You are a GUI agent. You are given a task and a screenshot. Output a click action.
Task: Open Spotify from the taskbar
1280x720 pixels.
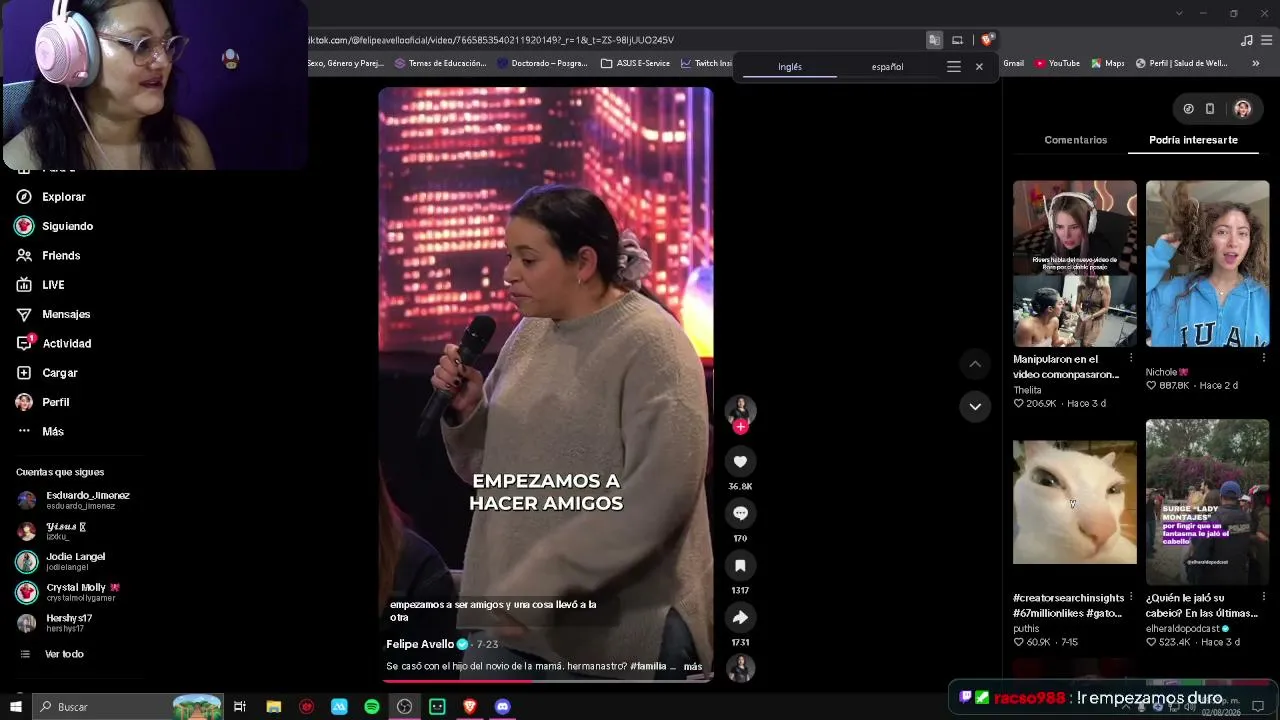[372, 707]
